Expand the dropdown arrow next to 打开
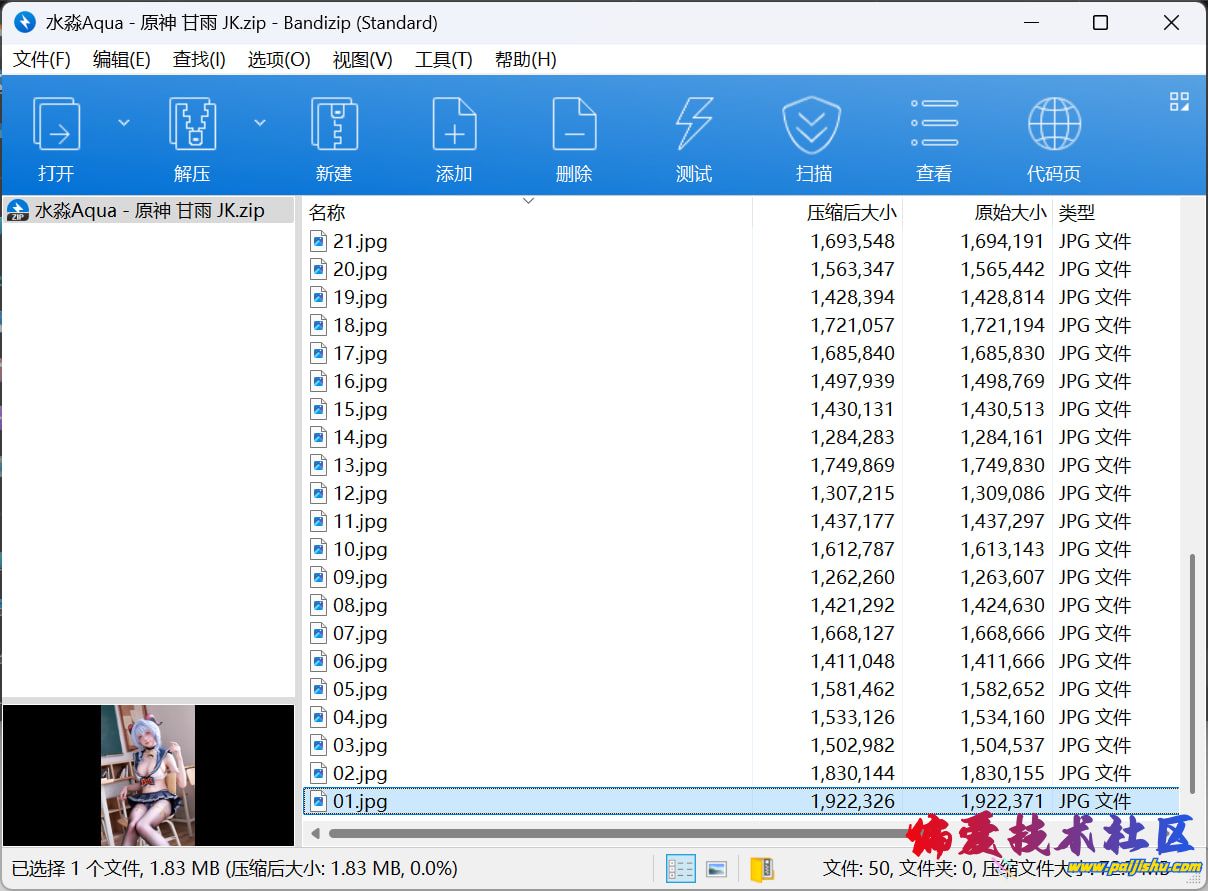This screenshot has height=891, width=1208. (124, 123)
